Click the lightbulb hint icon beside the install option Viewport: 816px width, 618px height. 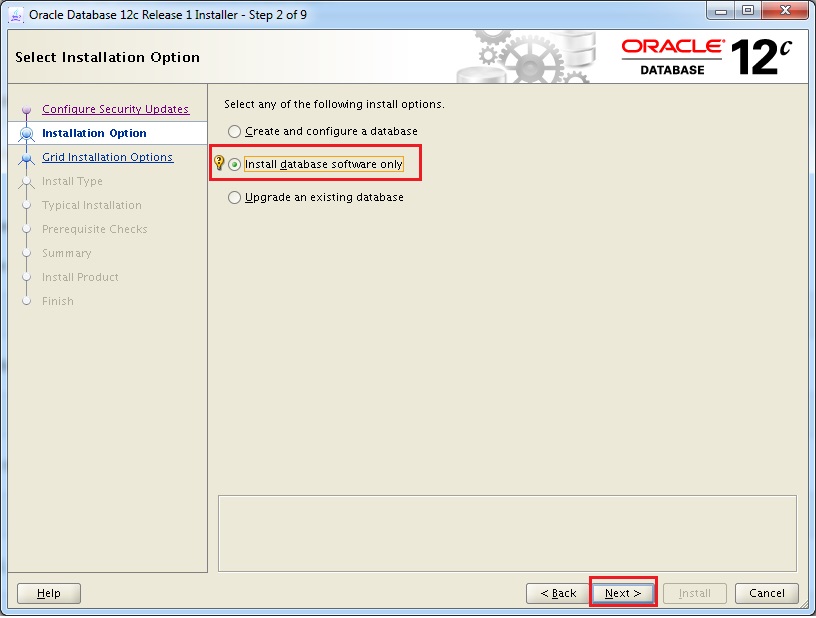tap(220, 164)
